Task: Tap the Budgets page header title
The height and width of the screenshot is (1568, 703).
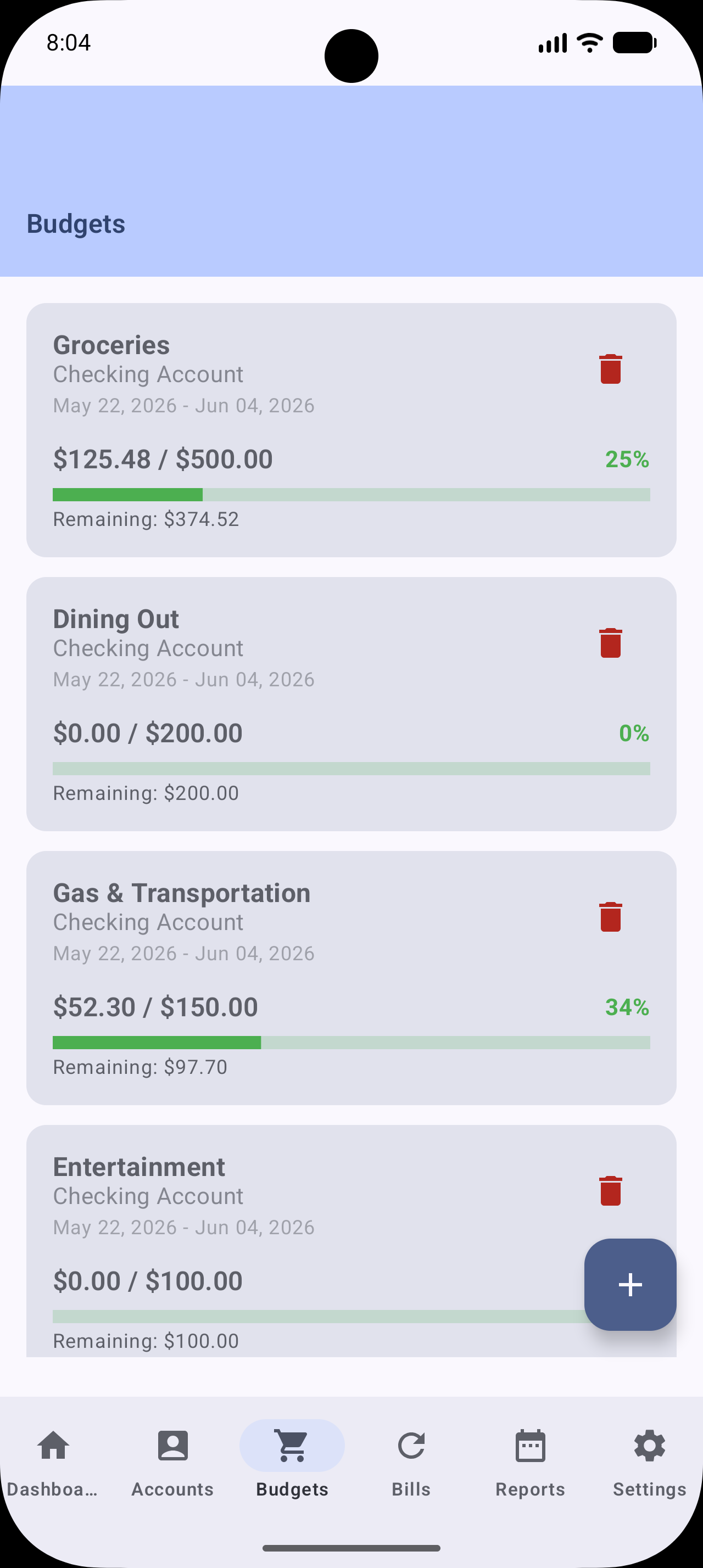Action: click(x=76, y=224)
